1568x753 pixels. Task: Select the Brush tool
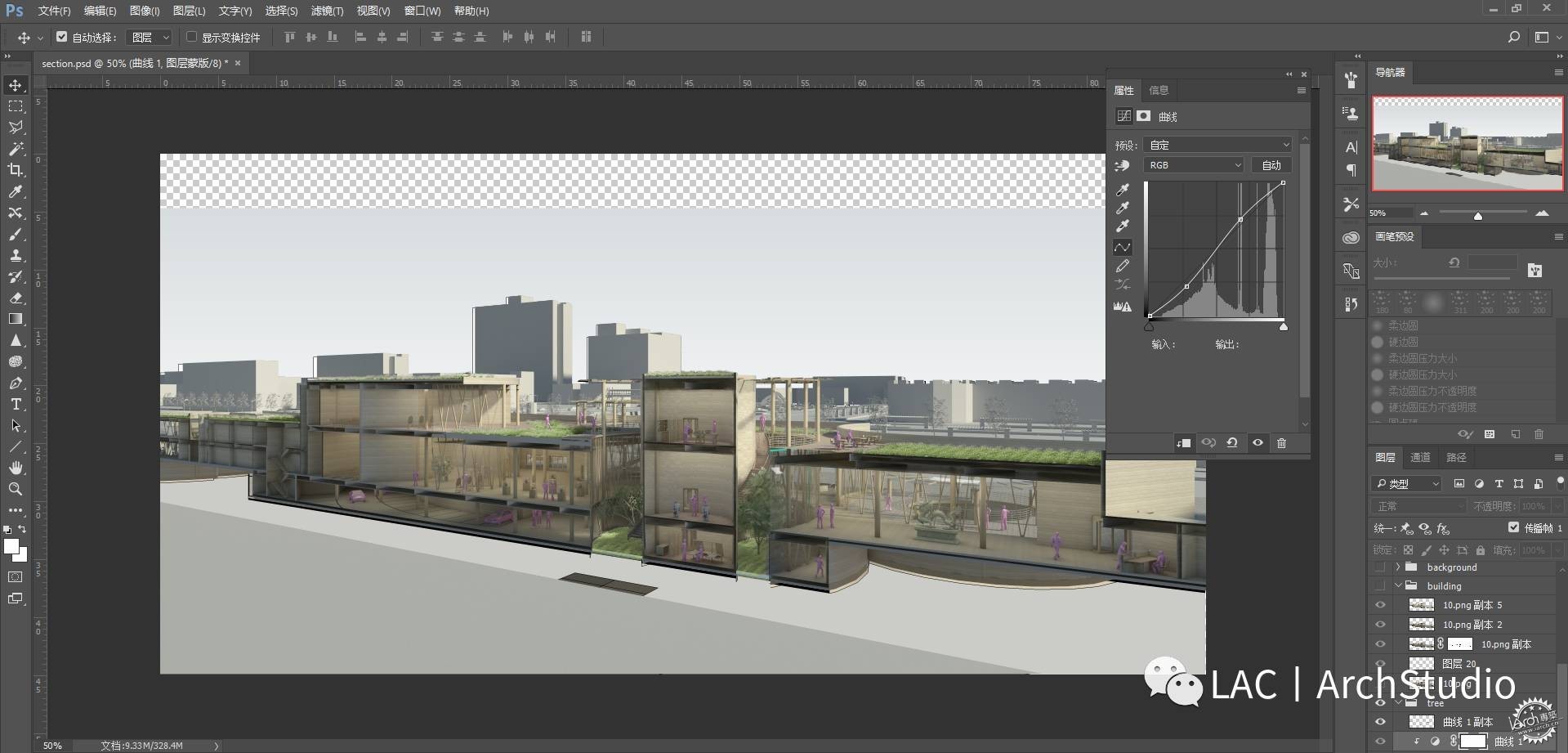tap(16, 234)
